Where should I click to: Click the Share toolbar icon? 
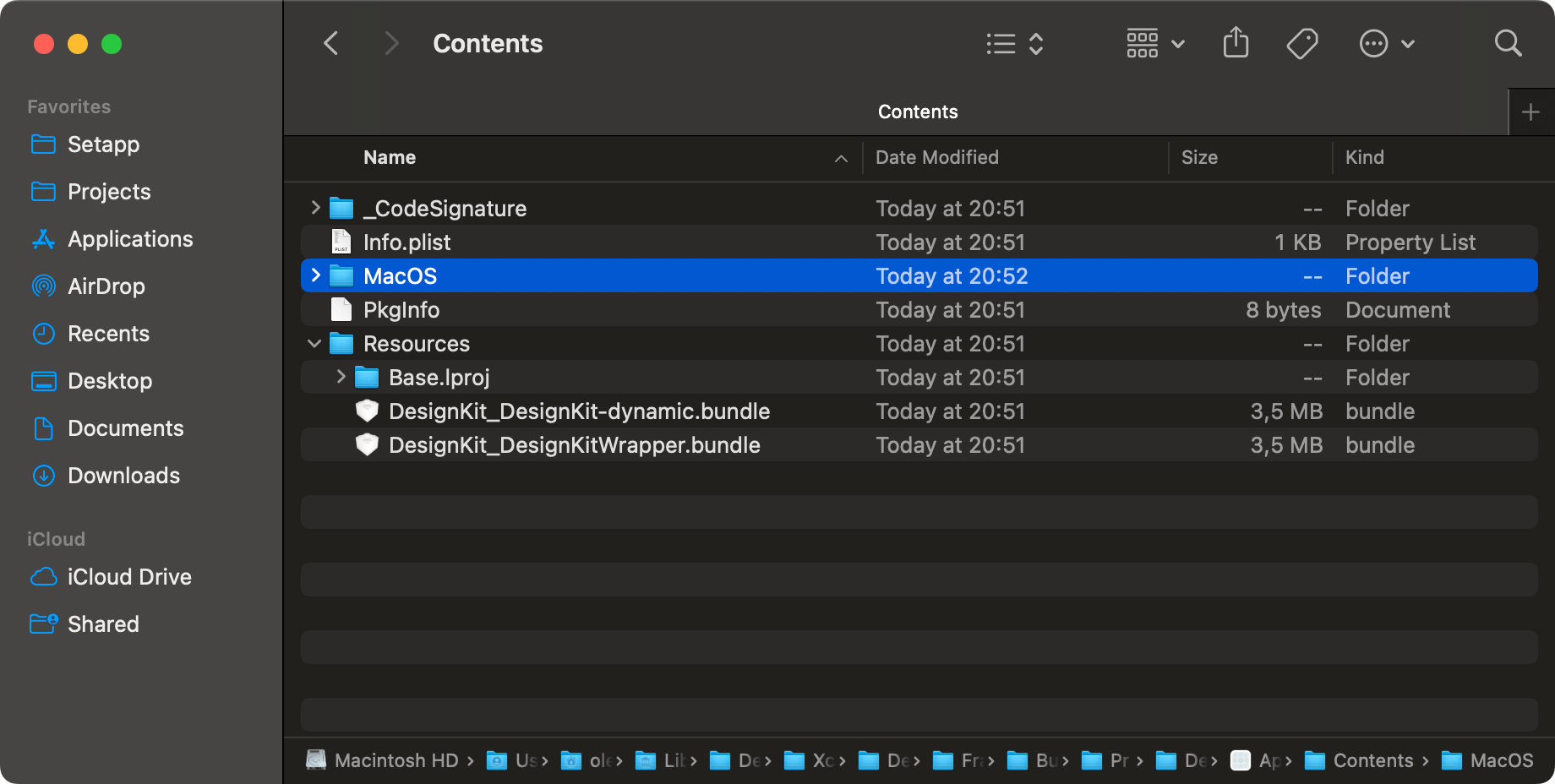click(x=1236, y=43)
